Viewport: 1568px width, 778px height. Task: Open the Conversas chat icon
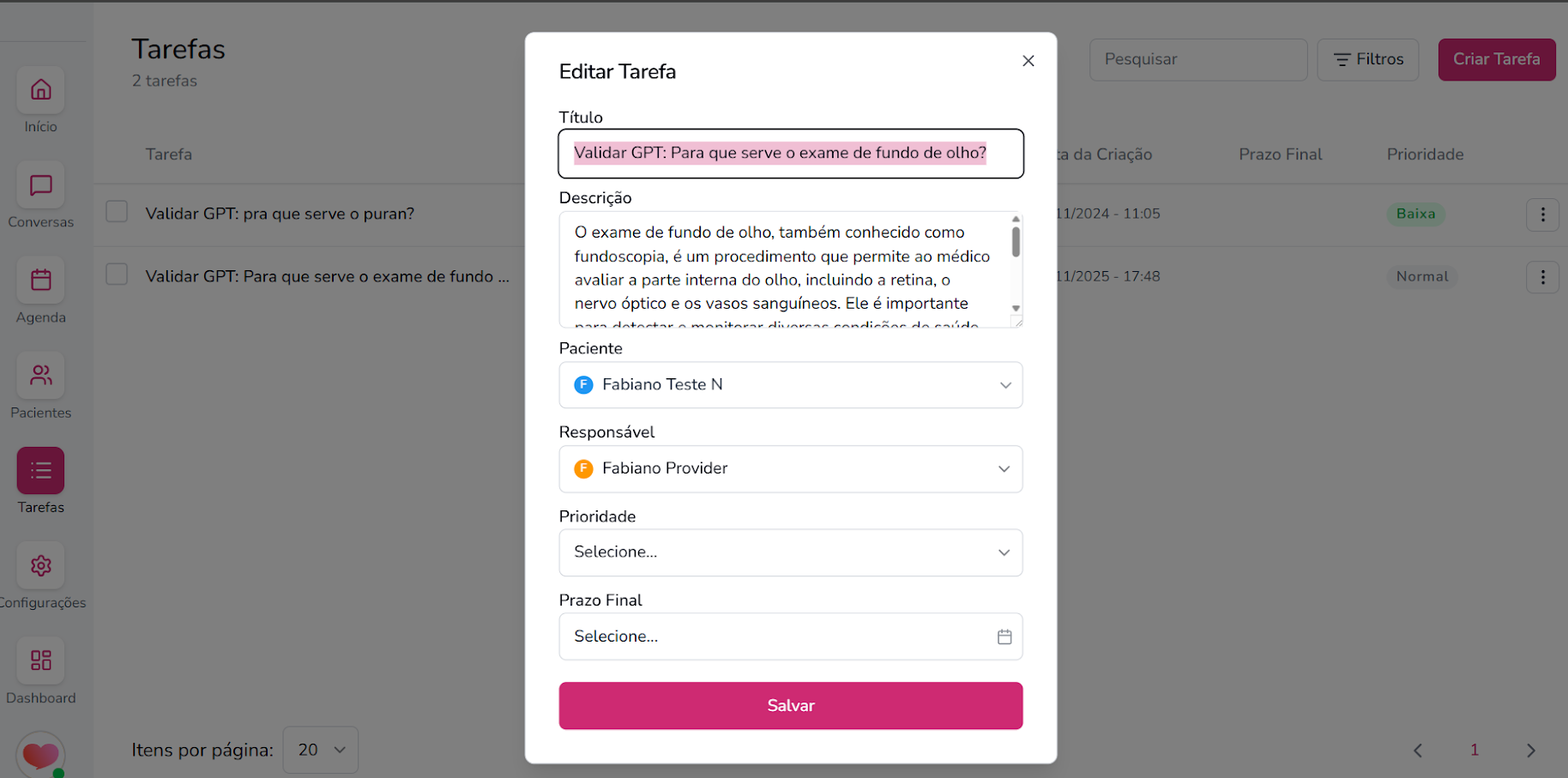(x=40, y=185)
